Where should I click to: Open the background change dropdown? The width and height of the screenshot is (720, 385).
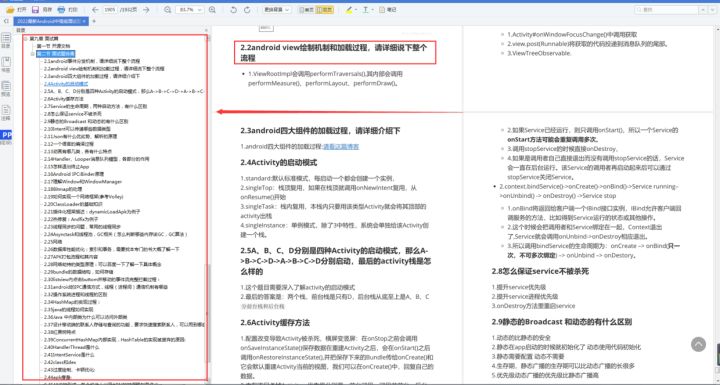pyautogui.click(x=277, y=10)
